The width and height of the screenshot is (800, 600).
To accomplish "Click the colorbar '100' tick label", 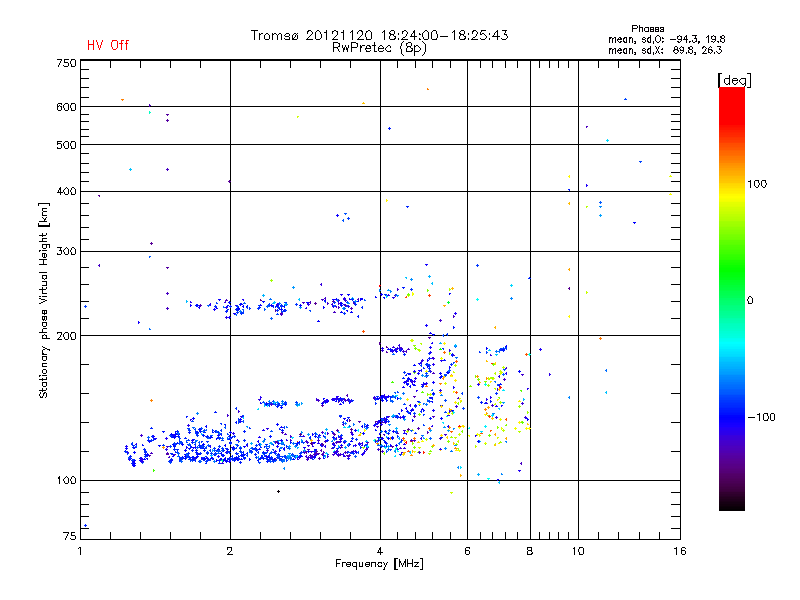I will [757, 184].
